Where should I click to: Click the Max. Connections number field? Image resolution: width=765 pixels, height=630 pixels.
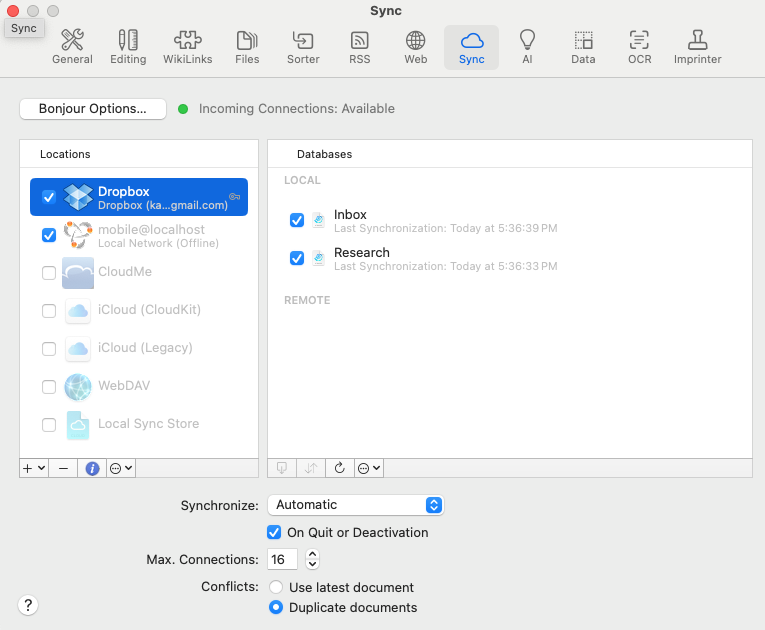tap(282, 559)
